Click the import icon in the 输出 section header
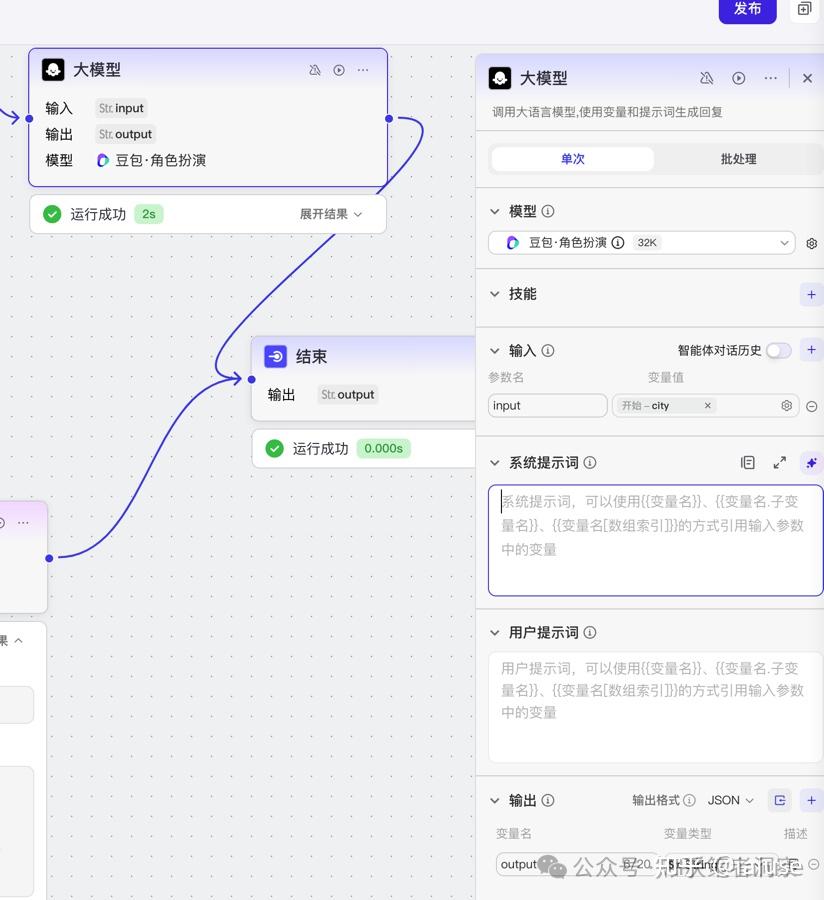Screen dimensions: 824x900 point(780,800)
